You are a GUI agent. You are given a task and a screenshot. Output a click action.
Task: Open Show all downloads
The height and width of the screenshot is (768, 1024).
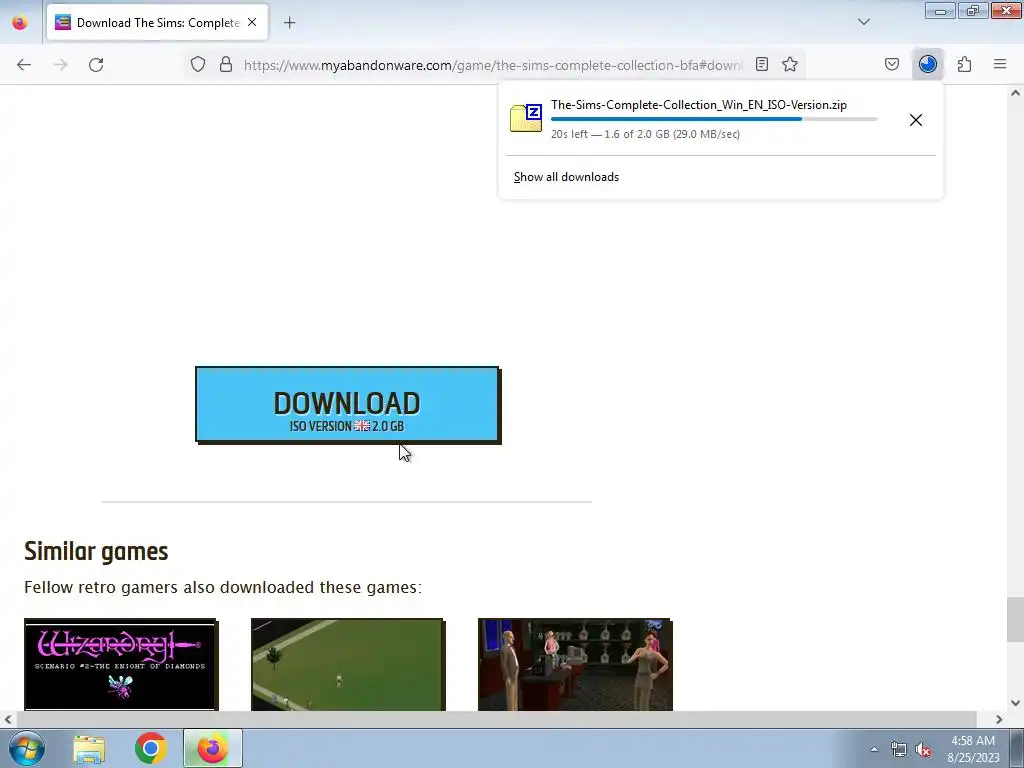tap(566, 177)
